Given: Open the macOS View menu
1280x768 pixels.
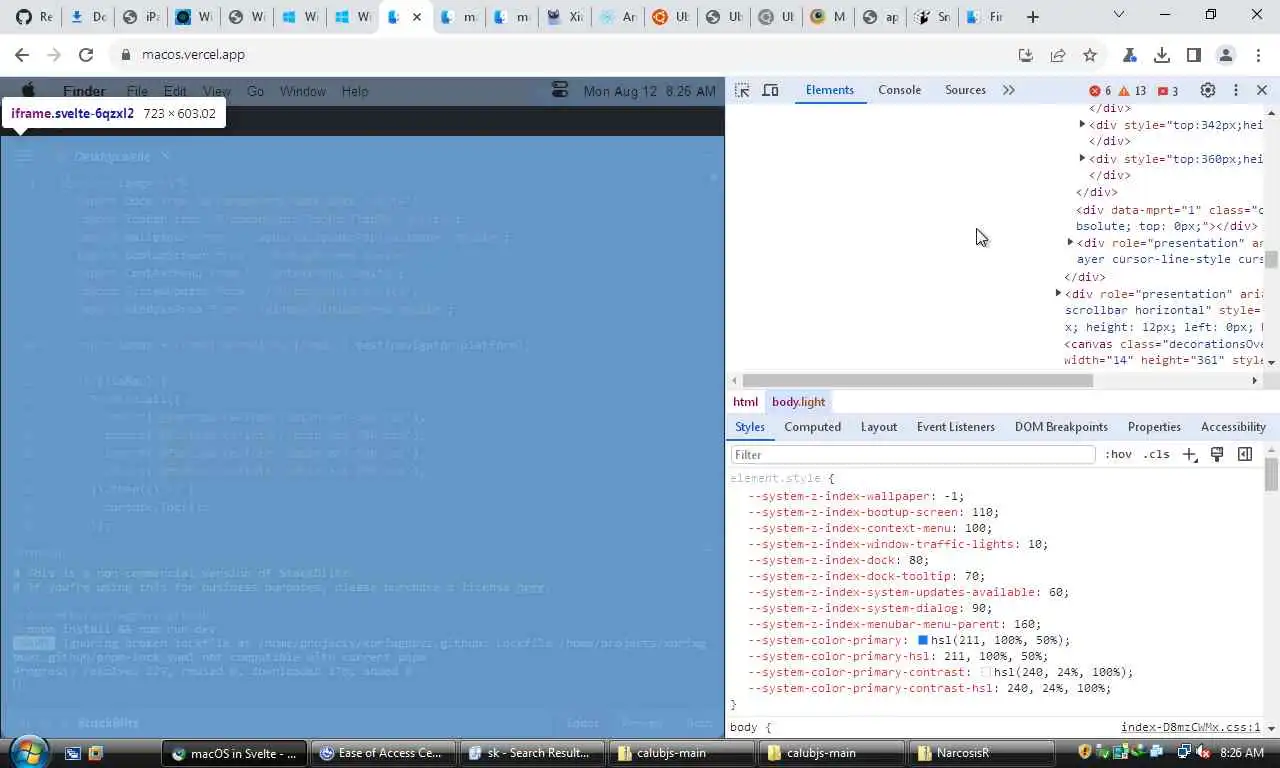Looking at the screenshot, I should coord(217,91).
